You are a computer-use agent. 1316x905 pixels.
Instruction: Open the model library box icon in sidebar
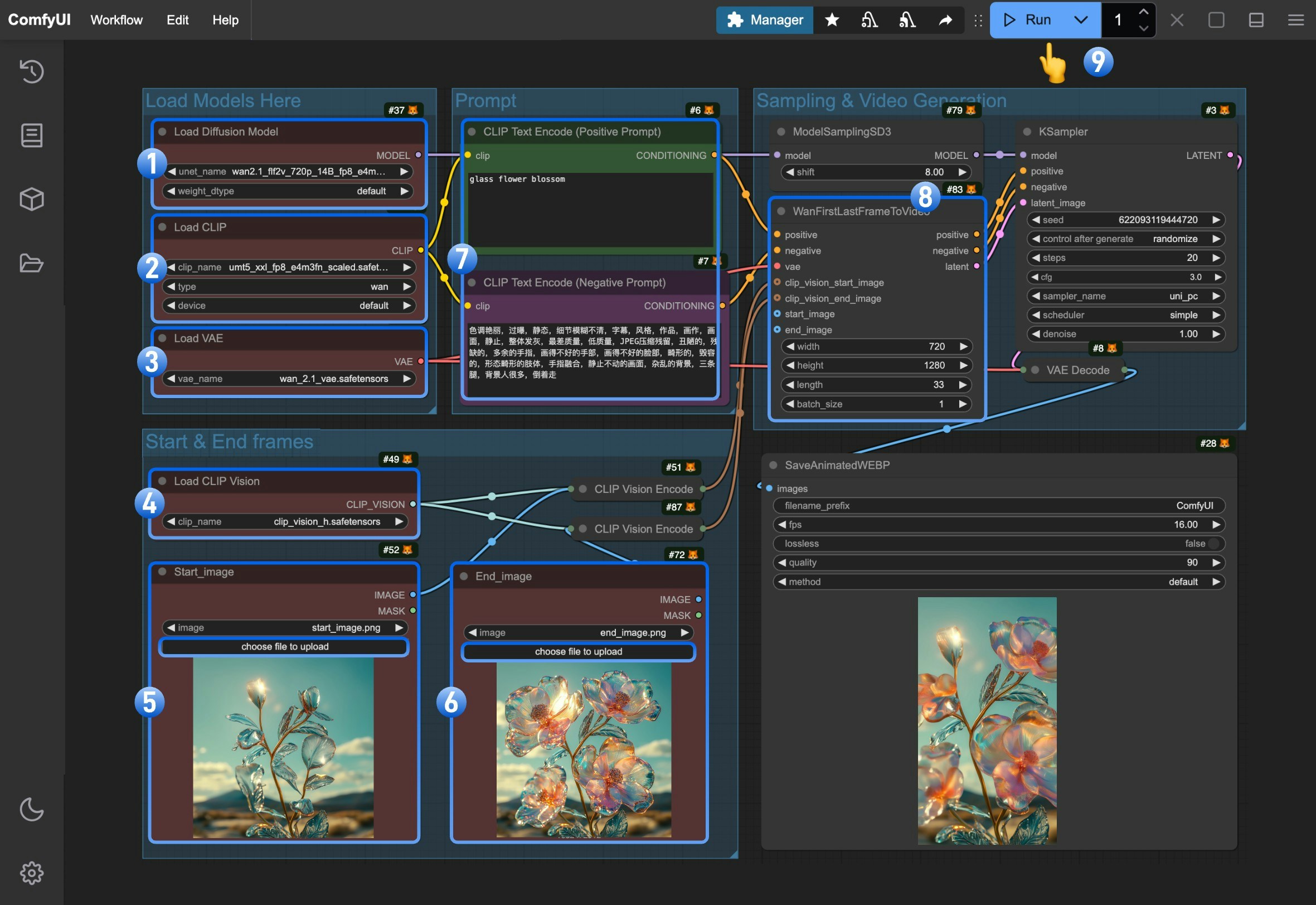(32, 199)
